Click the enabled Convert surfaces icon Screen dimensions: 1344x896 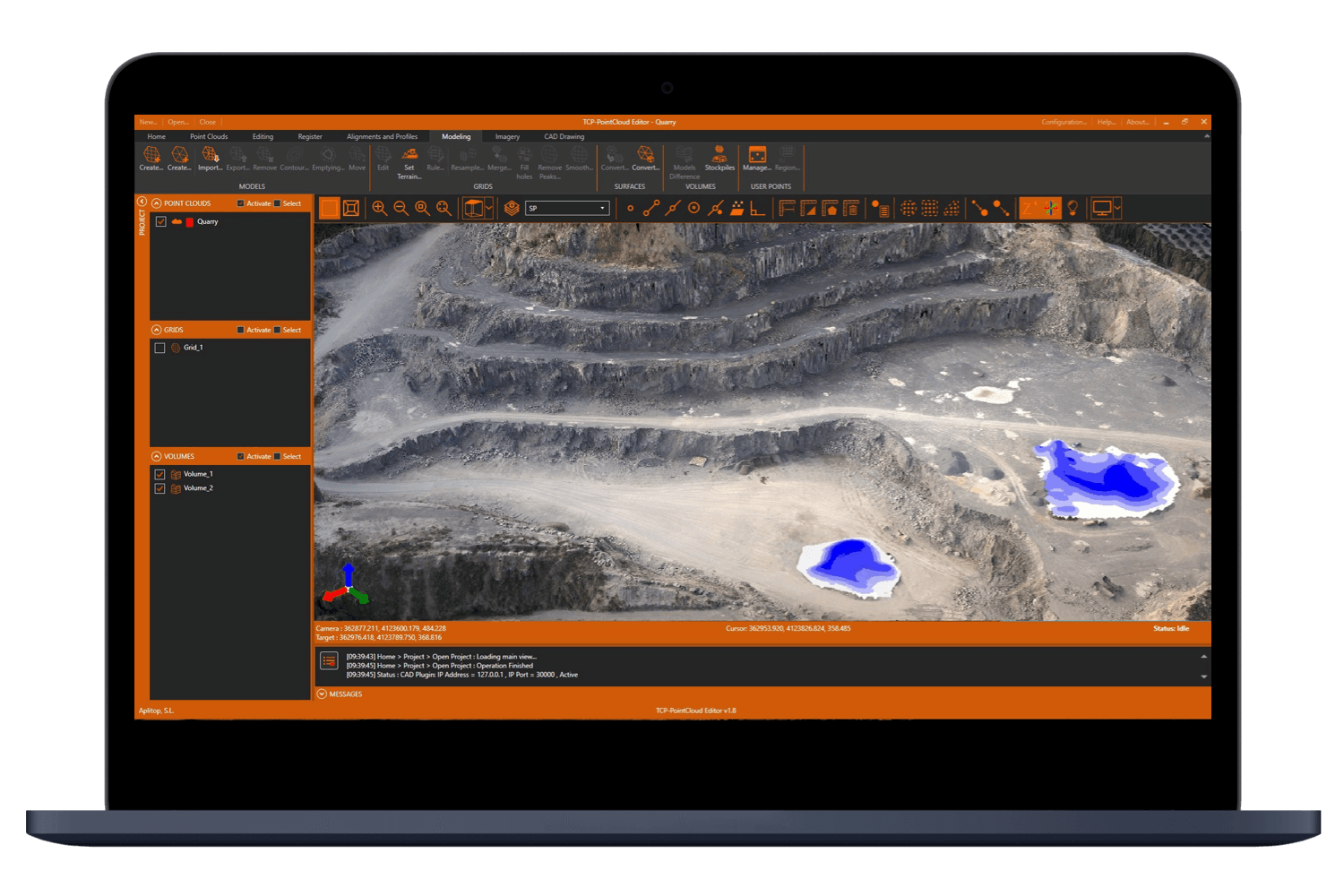pyautogui.click(x=645, y=155)
